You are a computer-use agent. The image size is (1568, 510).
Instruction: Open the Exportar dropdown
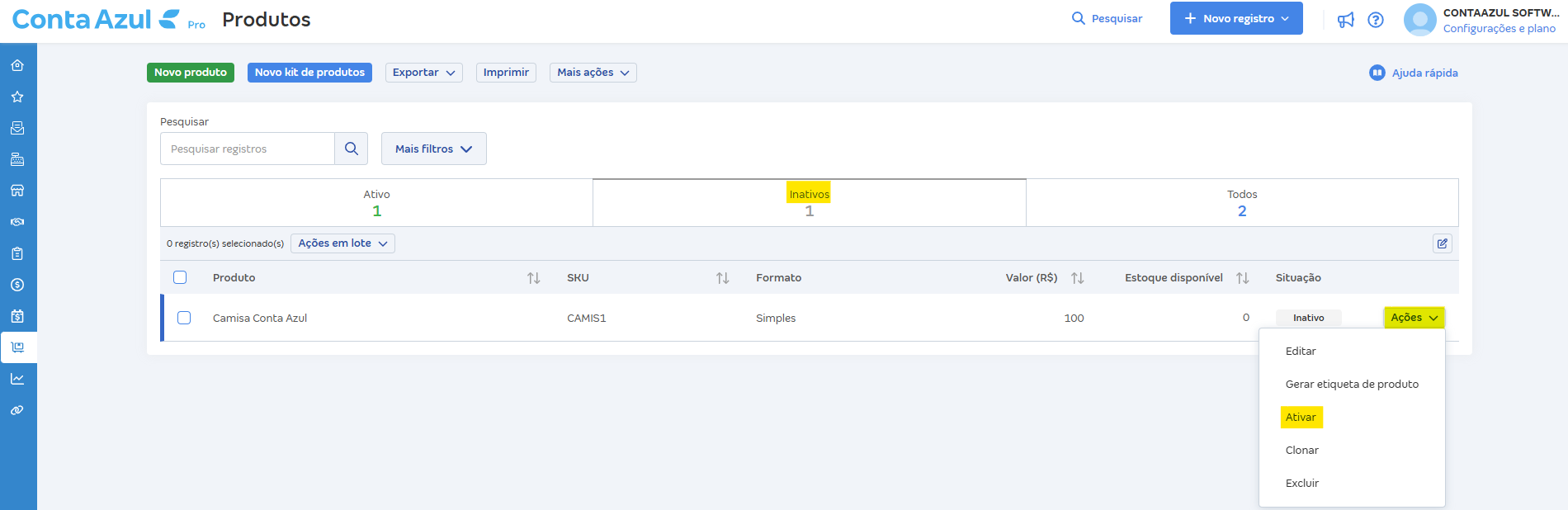point(423,73)
